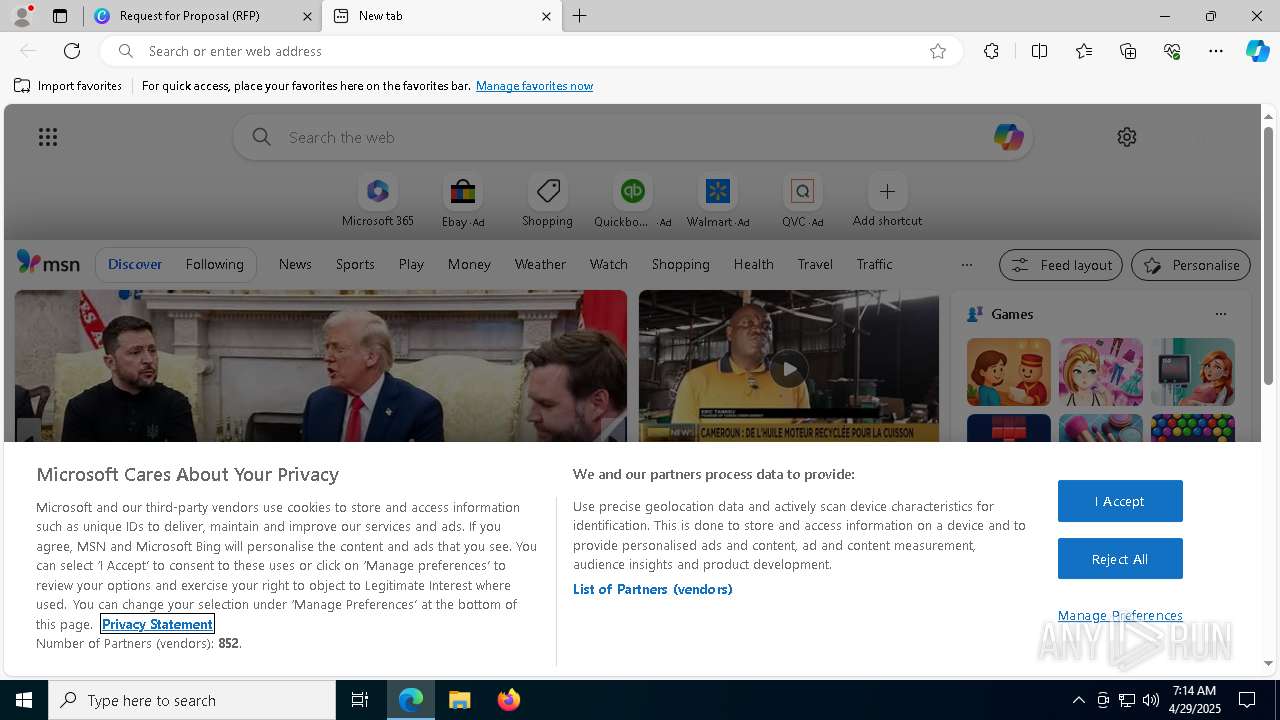Screen dimensions: 1280x720
Task: Add this page to favorites star
Action: click(937, 51)
